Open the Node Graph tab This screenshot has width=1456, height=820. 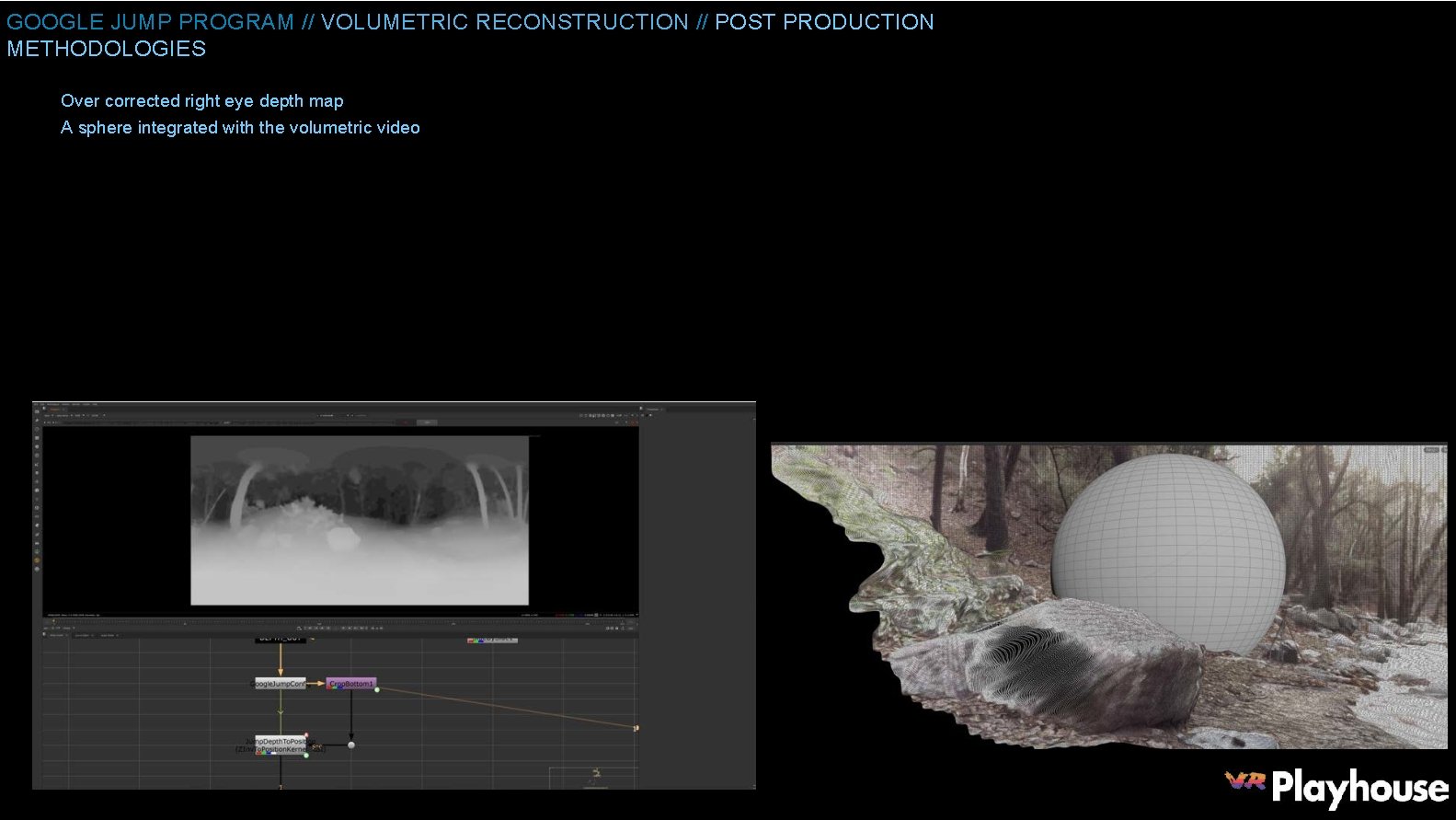tap(57, 634)
